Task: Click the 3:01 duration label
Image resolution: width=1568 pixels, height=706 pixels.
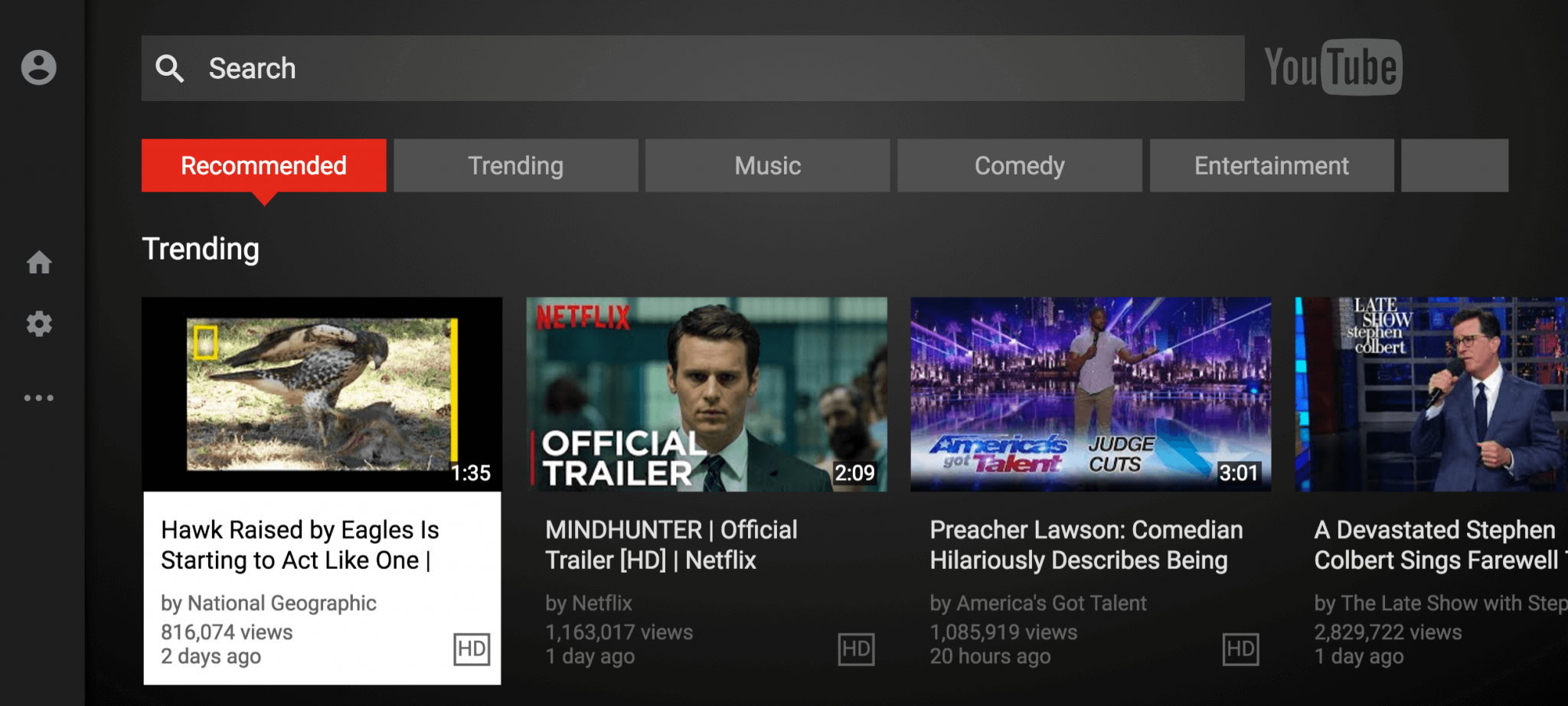Action: (1239, 473)
